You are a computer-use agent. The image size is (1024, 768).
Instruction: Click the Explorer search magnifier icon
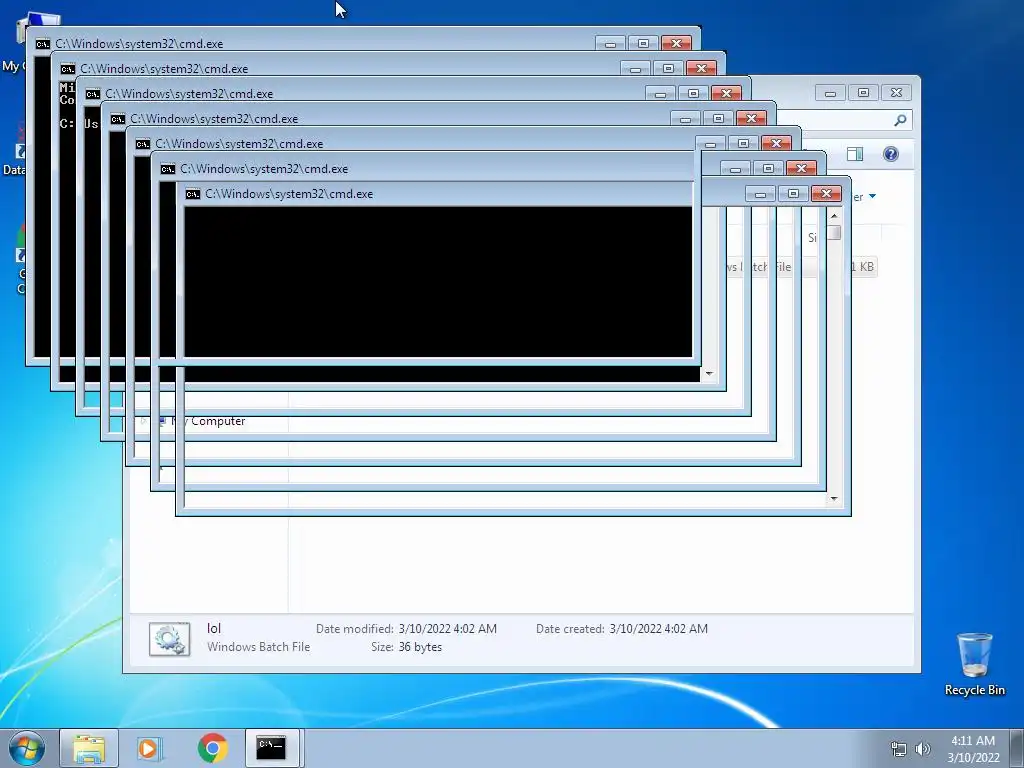click(900, 120)
